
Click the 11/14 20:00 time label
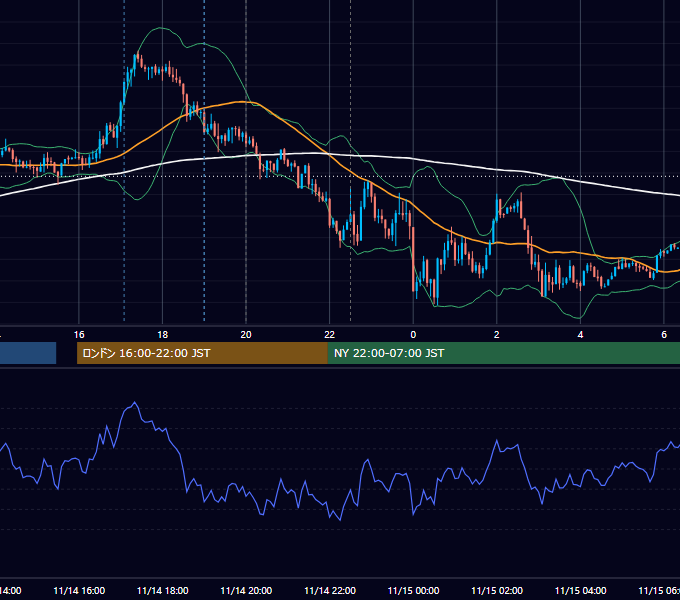(x=246, y=591)
